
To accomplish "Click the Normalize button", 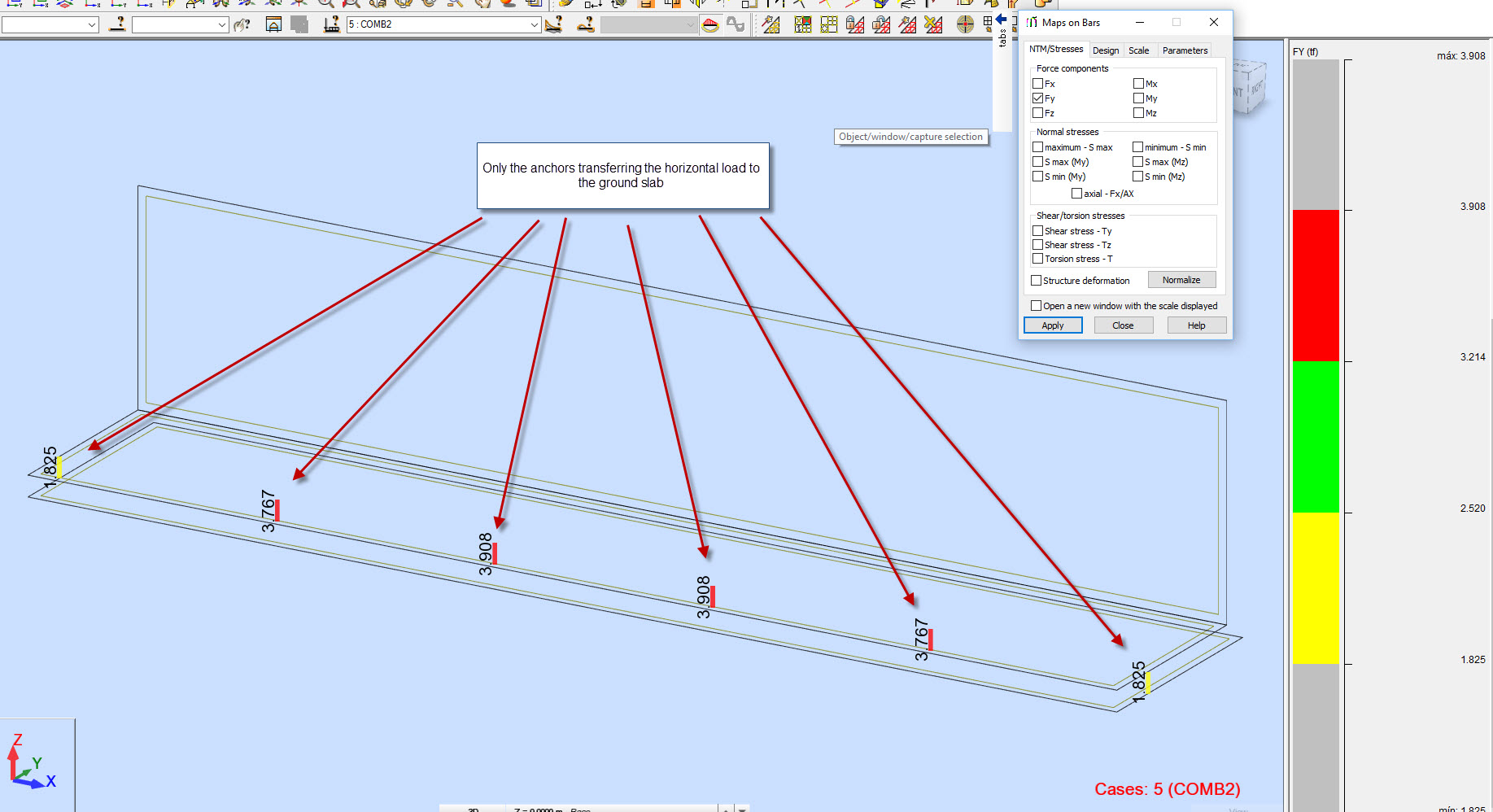I will click(x=1181, y=279).
